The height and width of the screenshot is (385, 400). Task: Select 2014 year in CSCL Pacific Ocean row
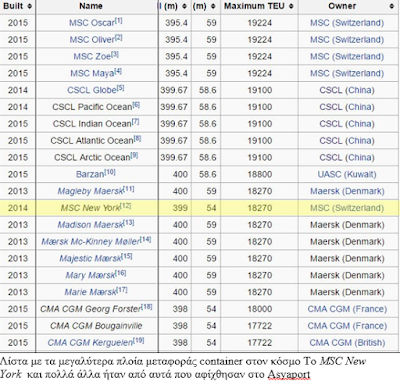18,107
